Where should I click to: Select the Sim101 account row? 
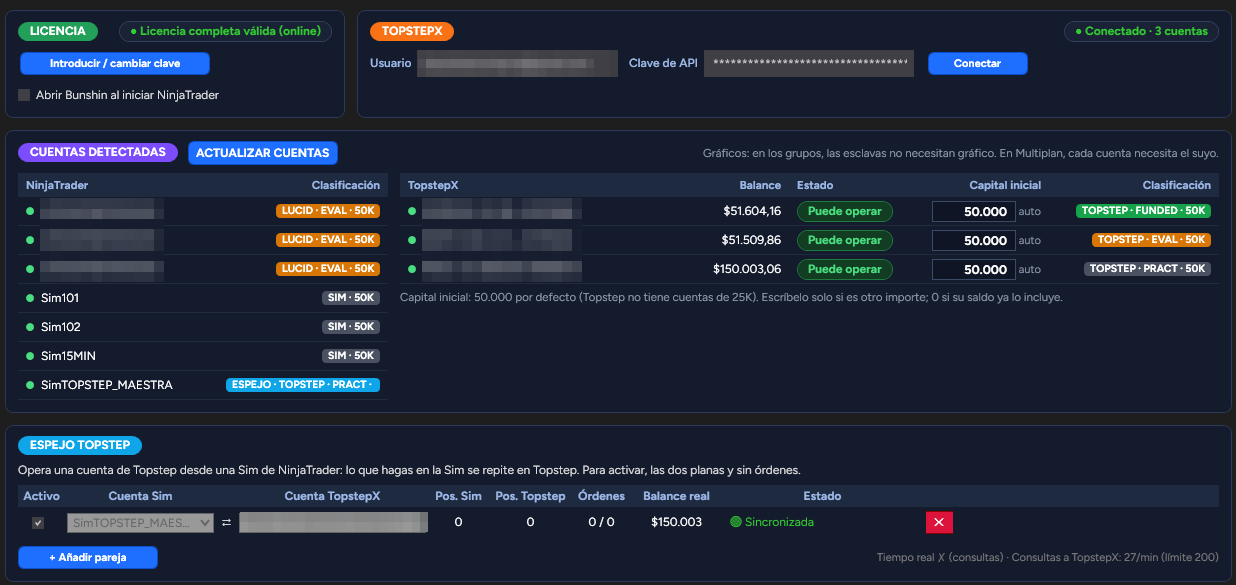tap(203, 298)
